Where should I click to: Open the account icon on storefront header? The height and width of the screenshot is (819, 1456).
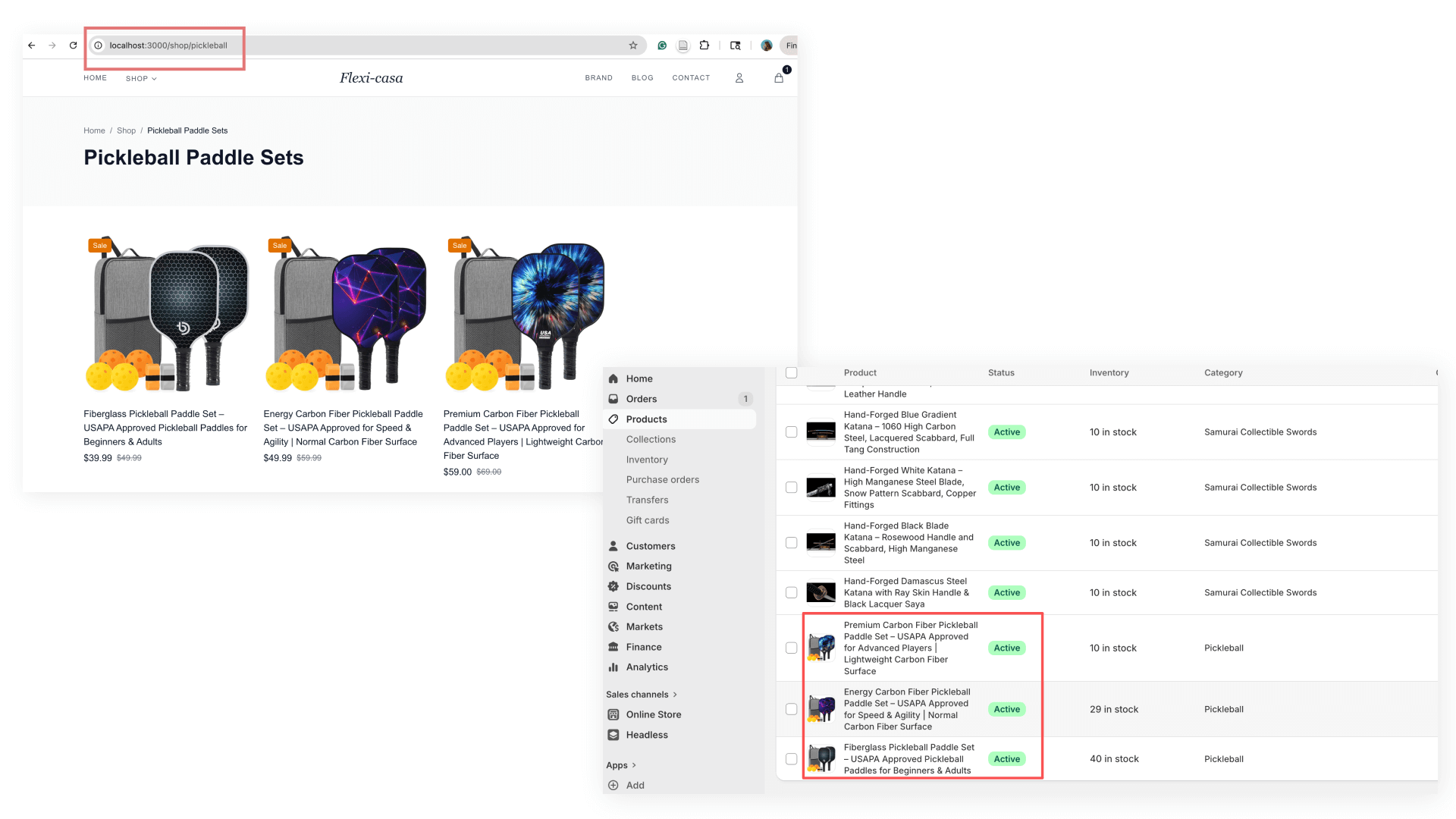pos(739,77)
